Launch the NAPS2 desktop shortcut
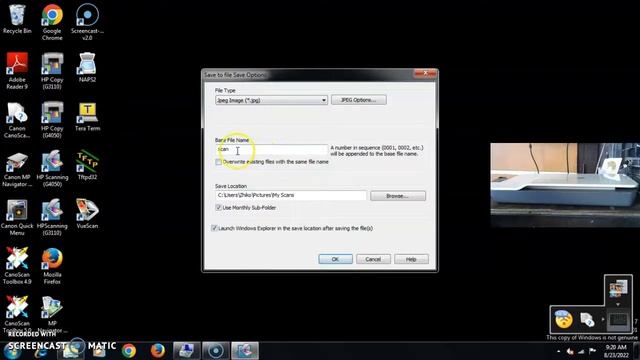This screenshot has width=640, height=360. point(87,67)
